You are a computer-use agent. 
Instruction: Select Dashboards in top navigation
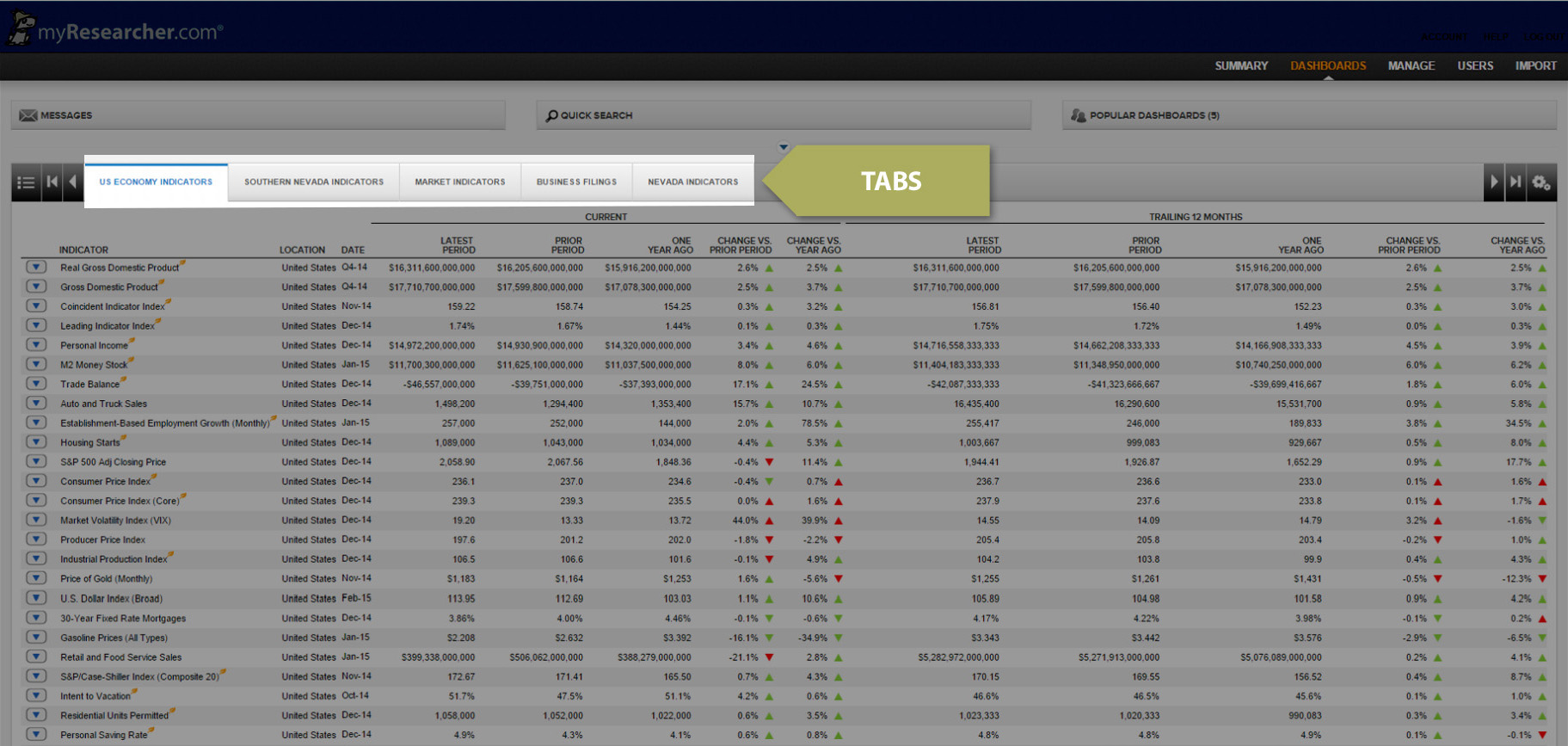click(1328, 65)
